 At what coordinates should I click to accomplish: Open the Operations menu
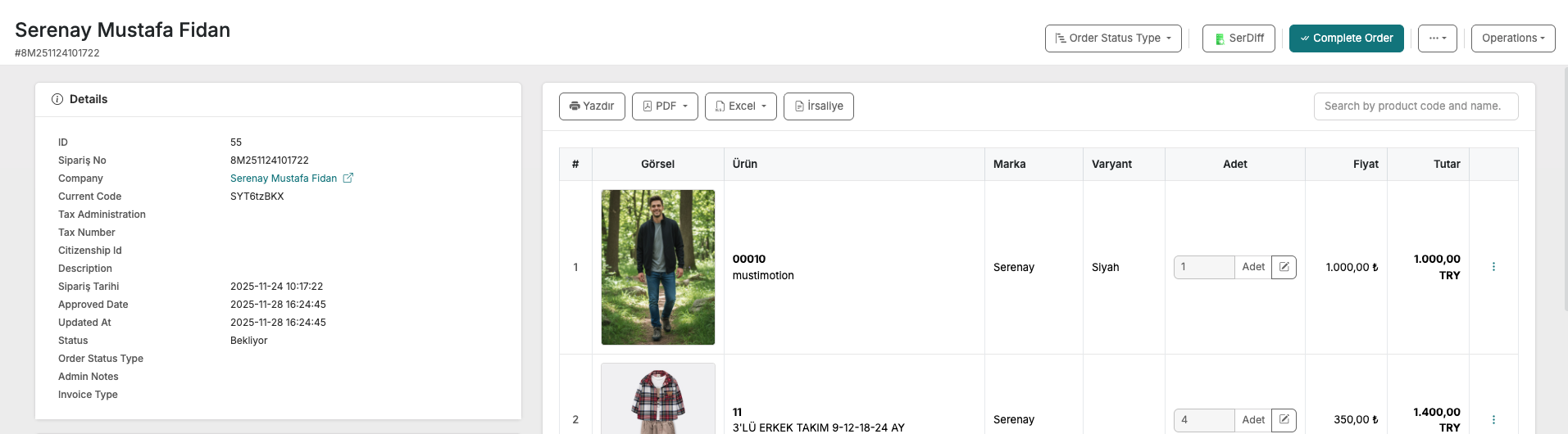[x=1512, y=38]
